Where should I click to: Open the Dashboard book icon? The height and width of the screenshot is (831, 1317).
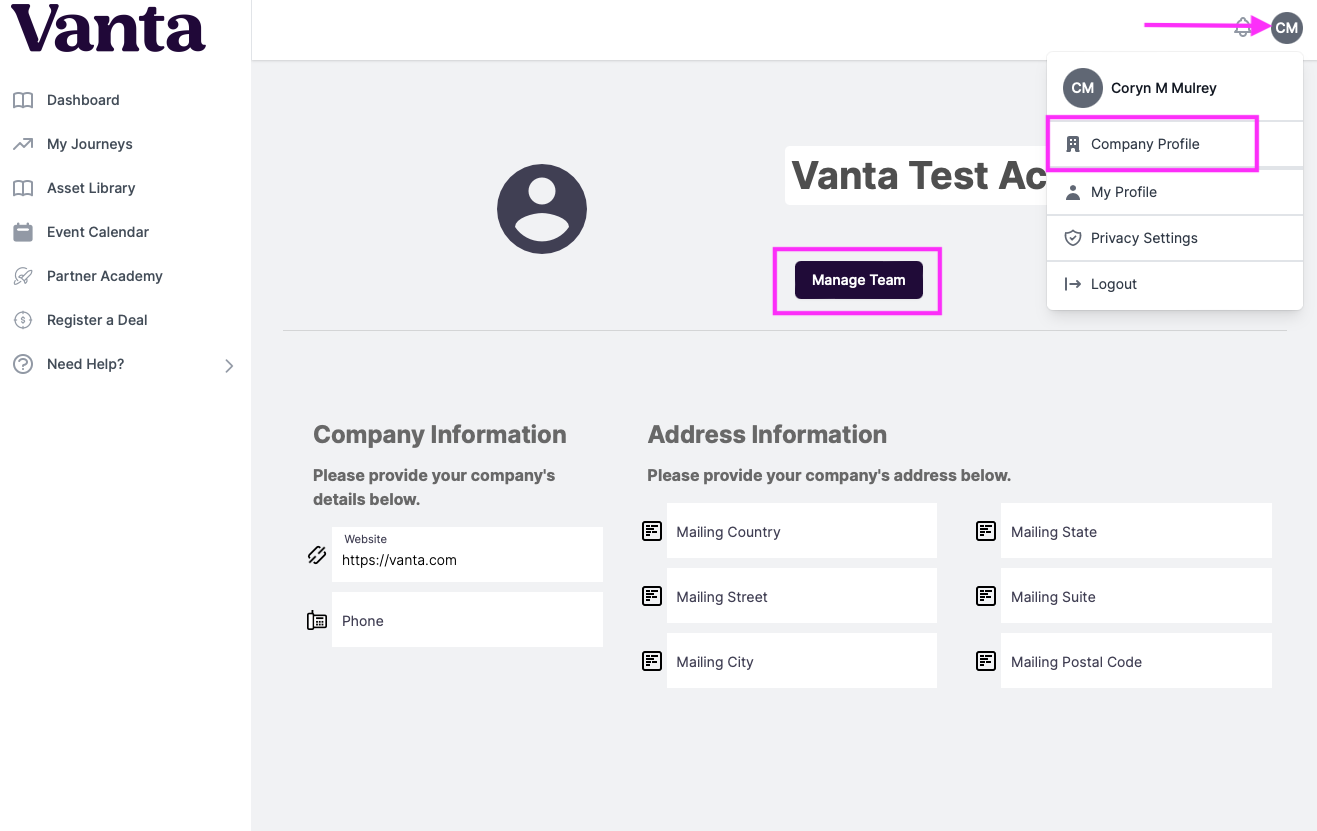[x=23, y=100]
